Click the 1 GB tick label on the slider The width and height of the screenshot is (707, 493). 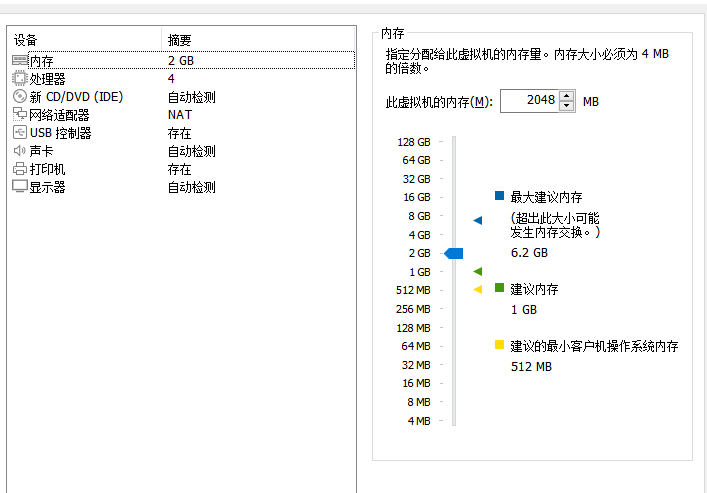[419, 272]
